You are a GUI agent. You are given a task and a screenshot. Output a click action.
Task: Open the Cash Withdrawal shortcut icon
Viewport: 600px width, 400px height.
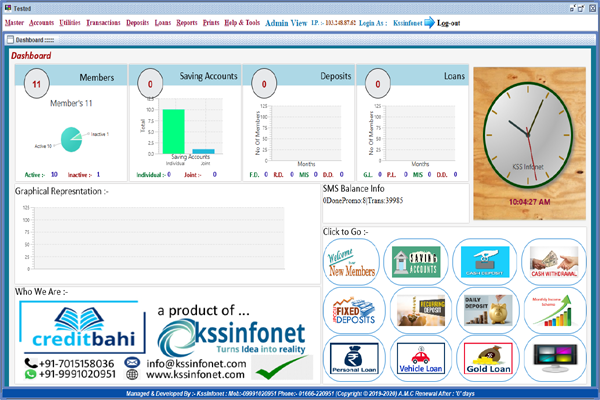pyautogui.click(x=554, y=262)
